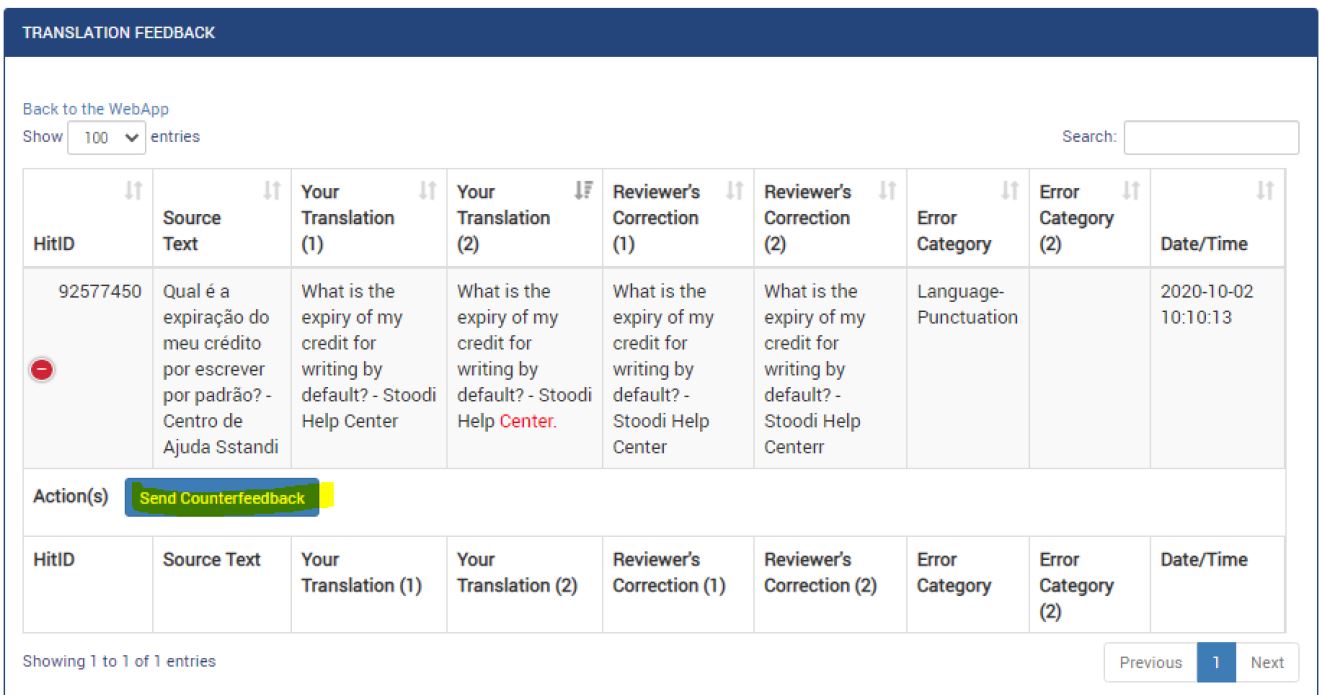Sort by Error Category column arrows
Screen dimensions: 1325x695
click(1010, 190)
